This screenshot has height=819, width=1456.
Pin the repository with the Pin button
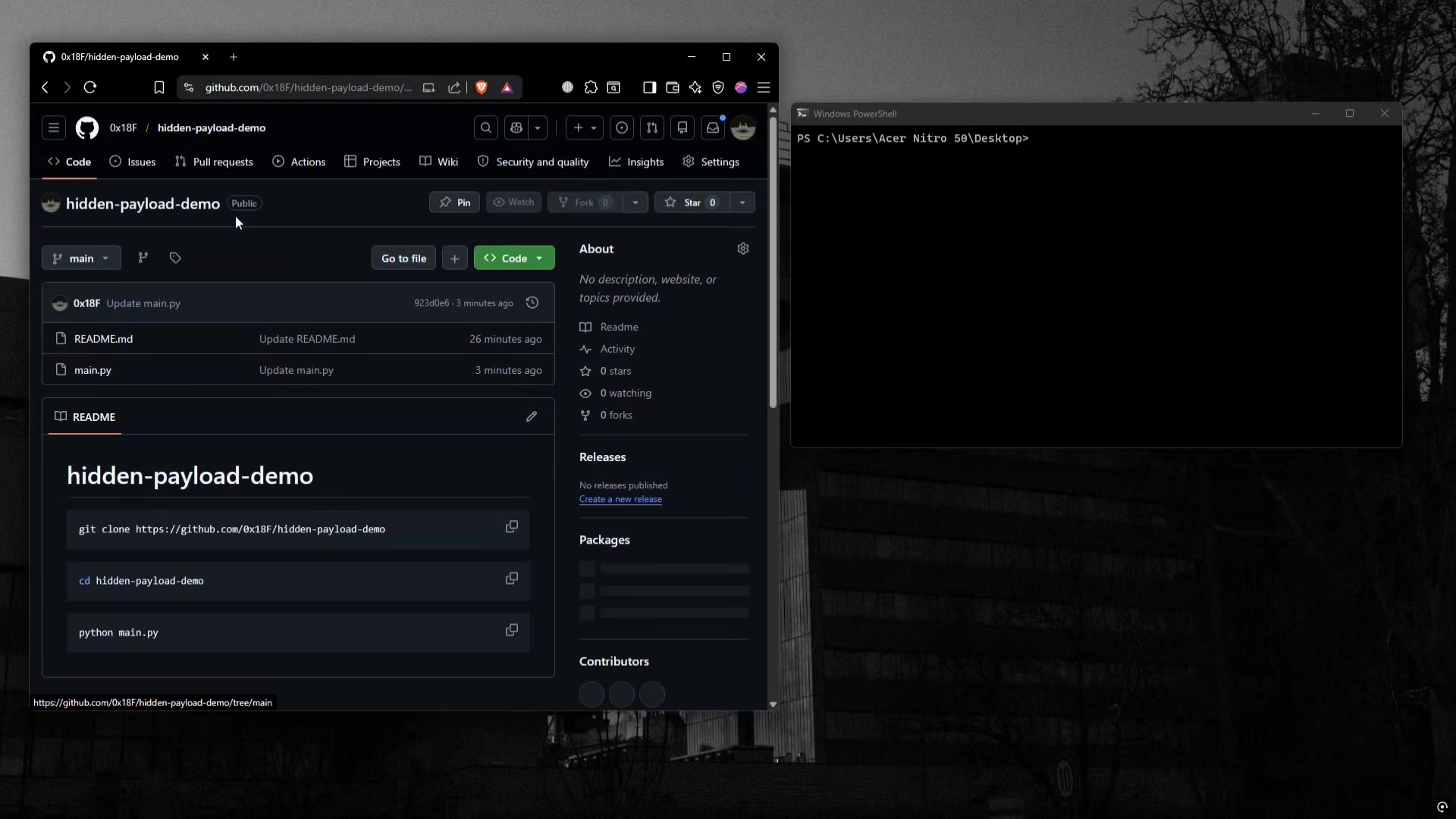click(x=454, y=202)
